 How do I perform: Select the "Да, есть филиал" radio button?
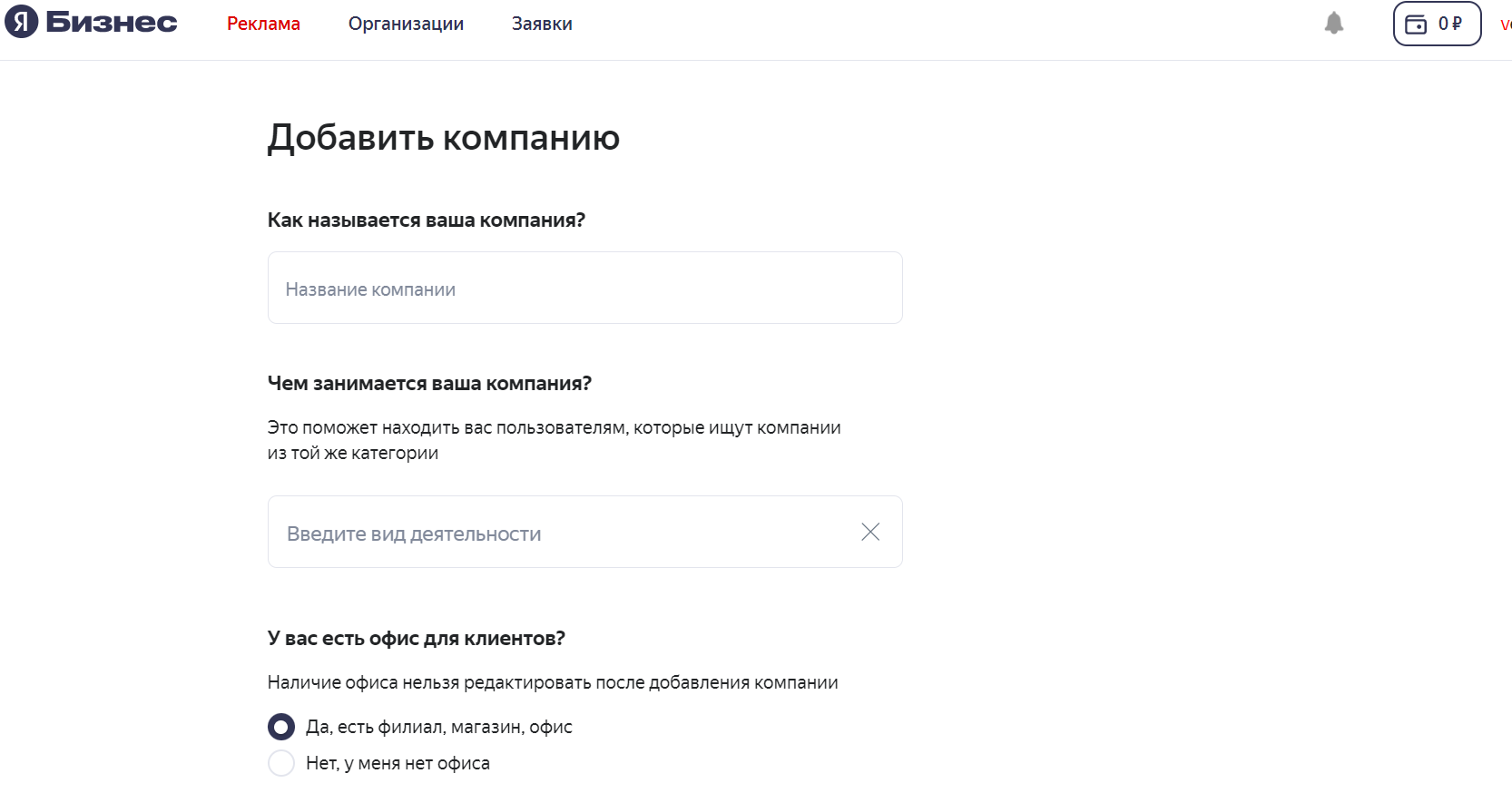[281, 727]
